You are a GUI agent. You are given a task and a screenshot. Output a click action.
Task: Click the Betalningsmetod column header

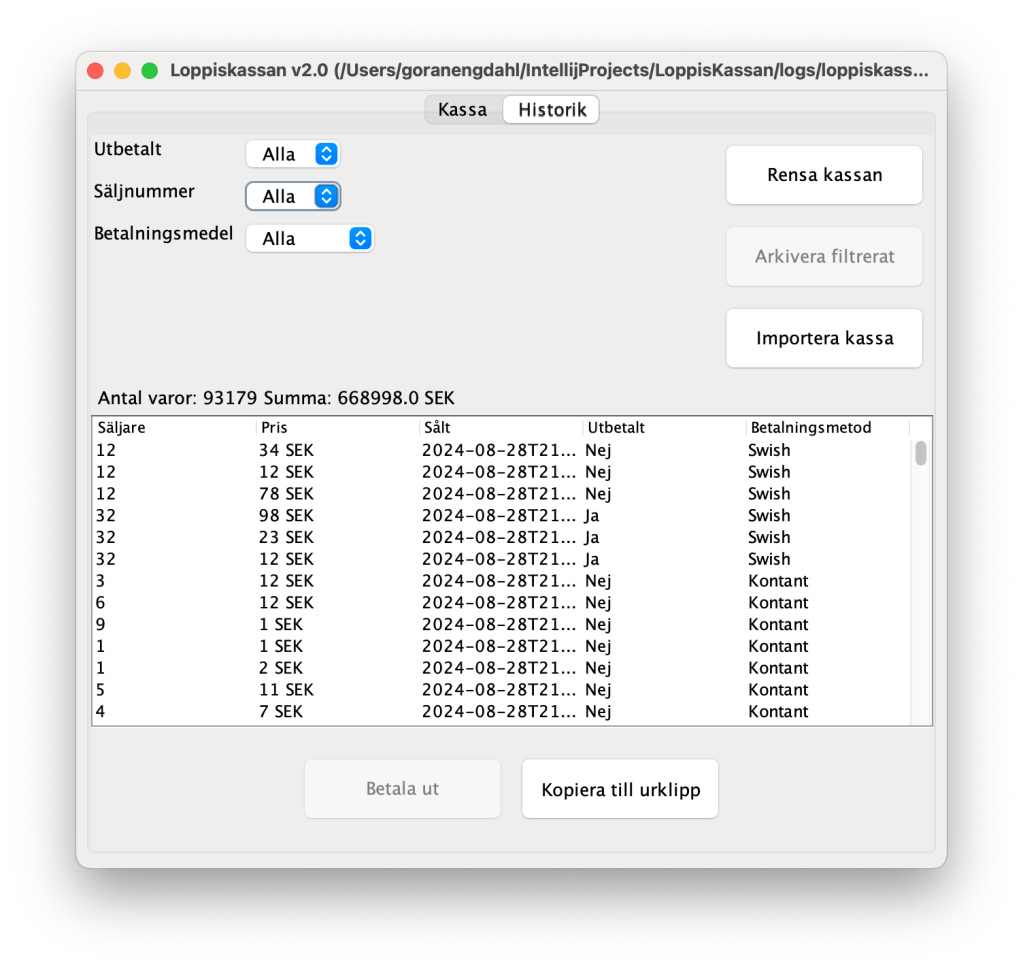click(x=827, y=428)
